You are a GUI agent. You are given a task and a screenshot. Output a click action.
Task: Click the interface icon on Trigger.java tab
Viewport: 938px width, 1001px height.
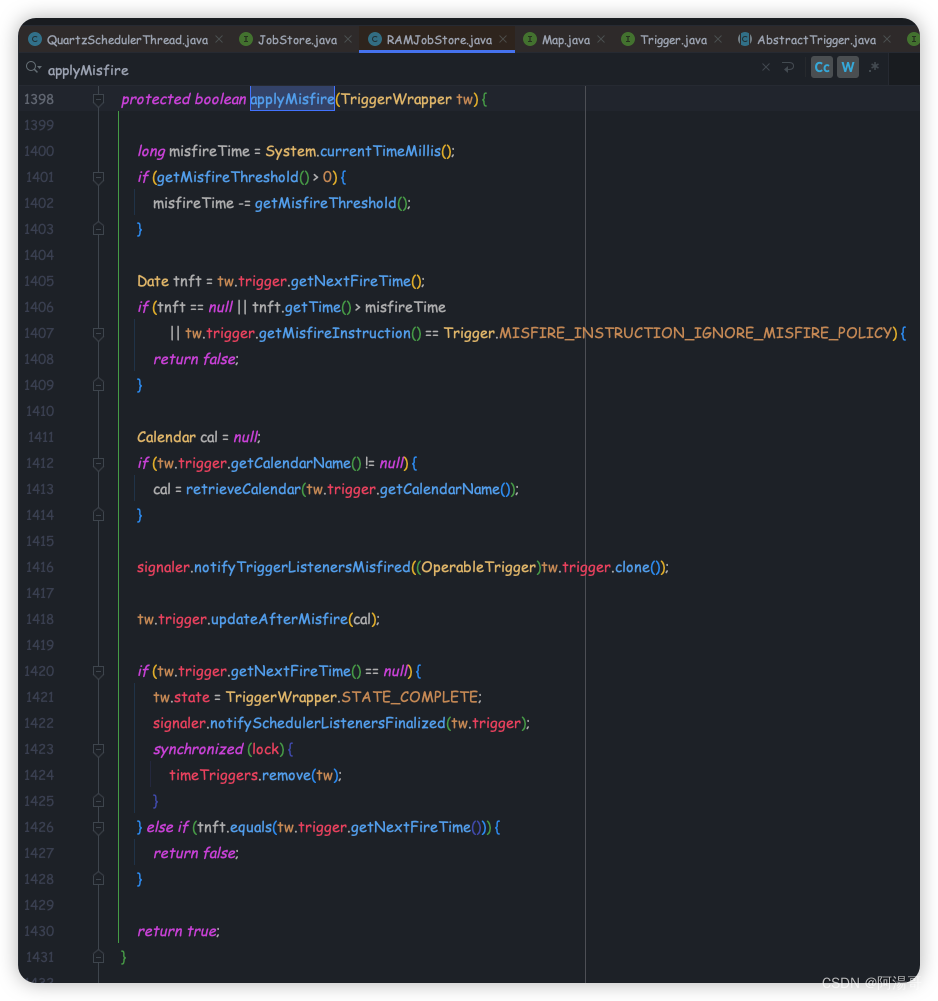point(628,39)
